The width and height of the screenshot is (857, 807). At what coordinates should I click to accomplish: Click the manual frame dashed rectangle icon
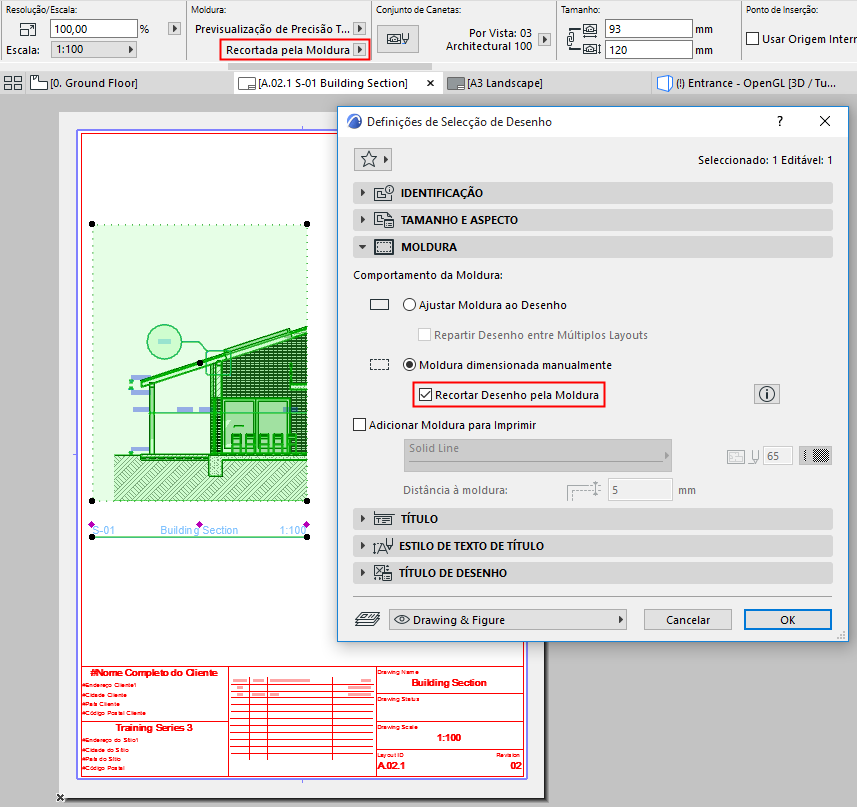379,364
